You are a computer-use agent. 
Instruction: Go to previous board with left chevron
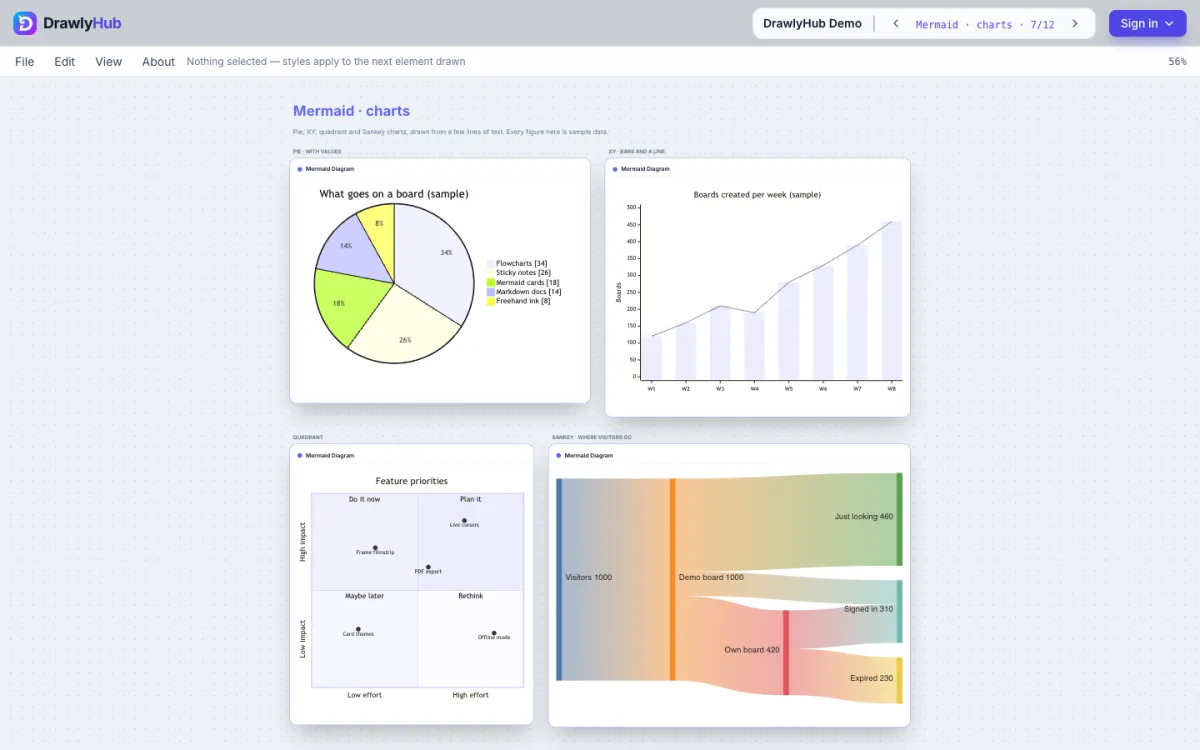tap(895, 24)
